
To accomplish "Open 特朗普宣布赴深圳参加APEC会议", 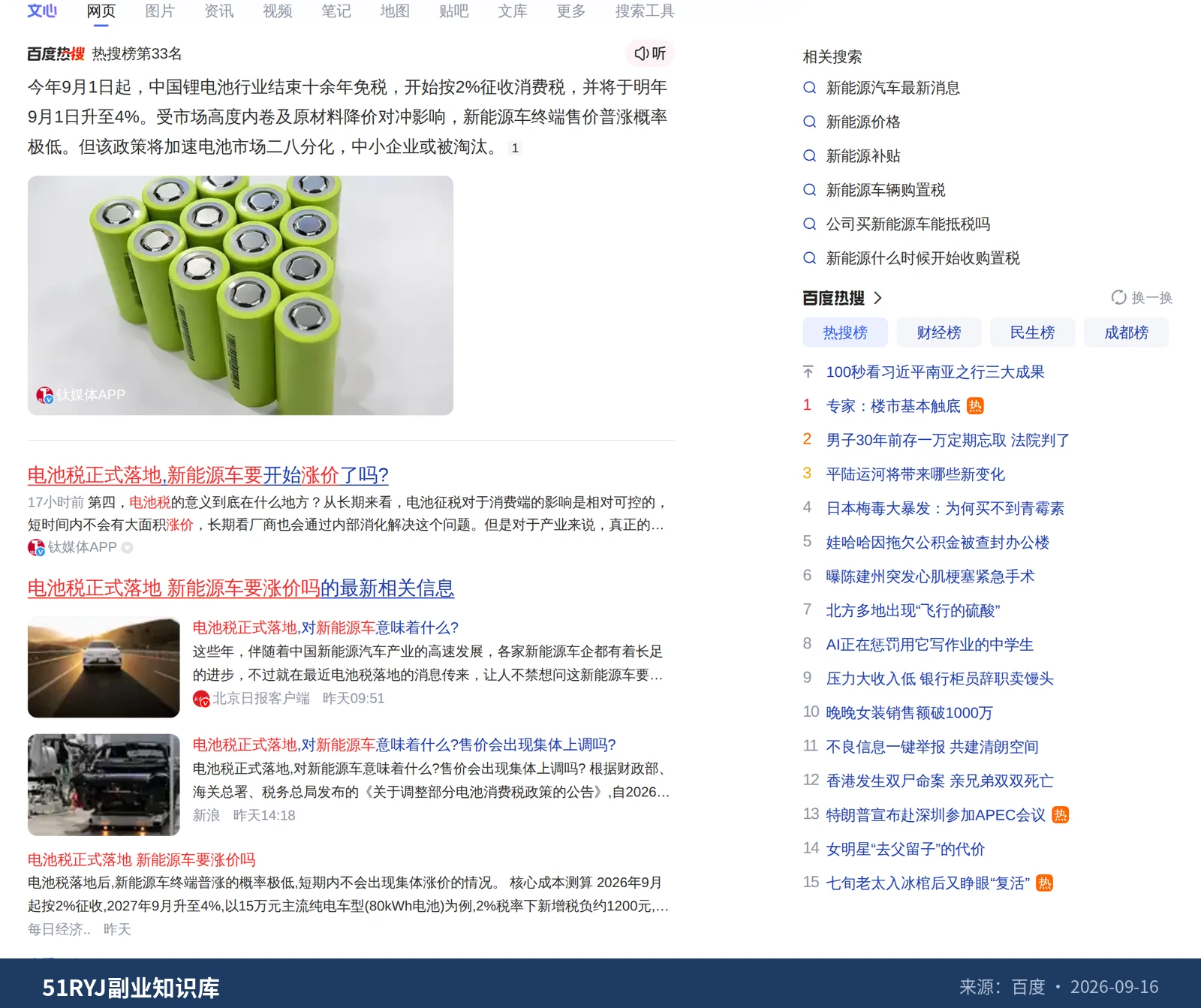I will (936, 815).
